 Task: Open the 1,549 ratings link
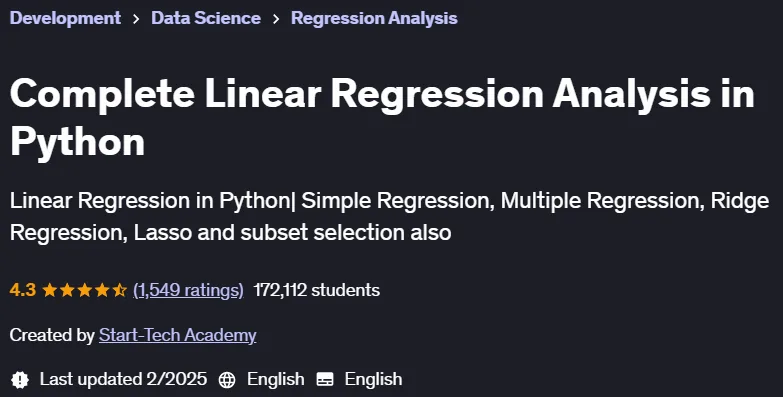[x=188, y=290]
